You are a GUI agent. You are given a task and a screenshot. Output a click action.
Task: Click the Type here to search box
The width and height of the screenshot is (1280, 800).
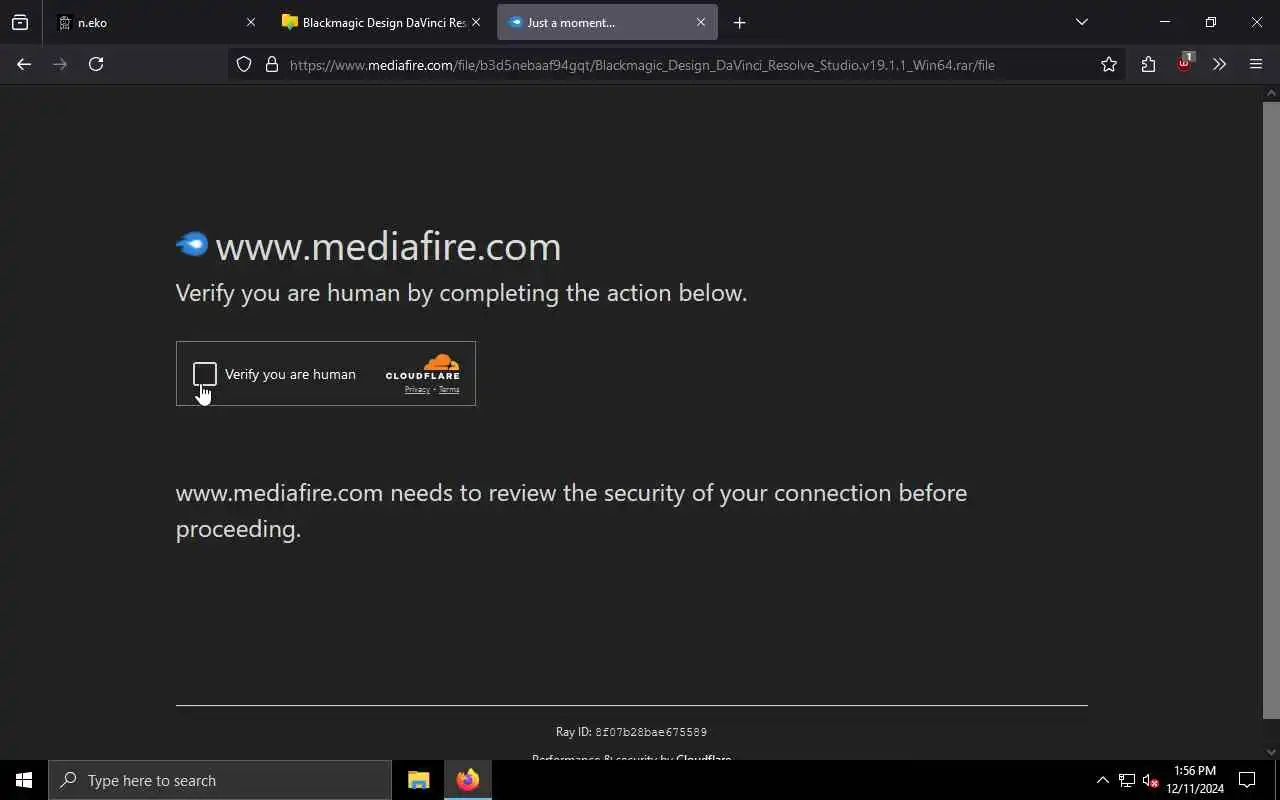220,780
